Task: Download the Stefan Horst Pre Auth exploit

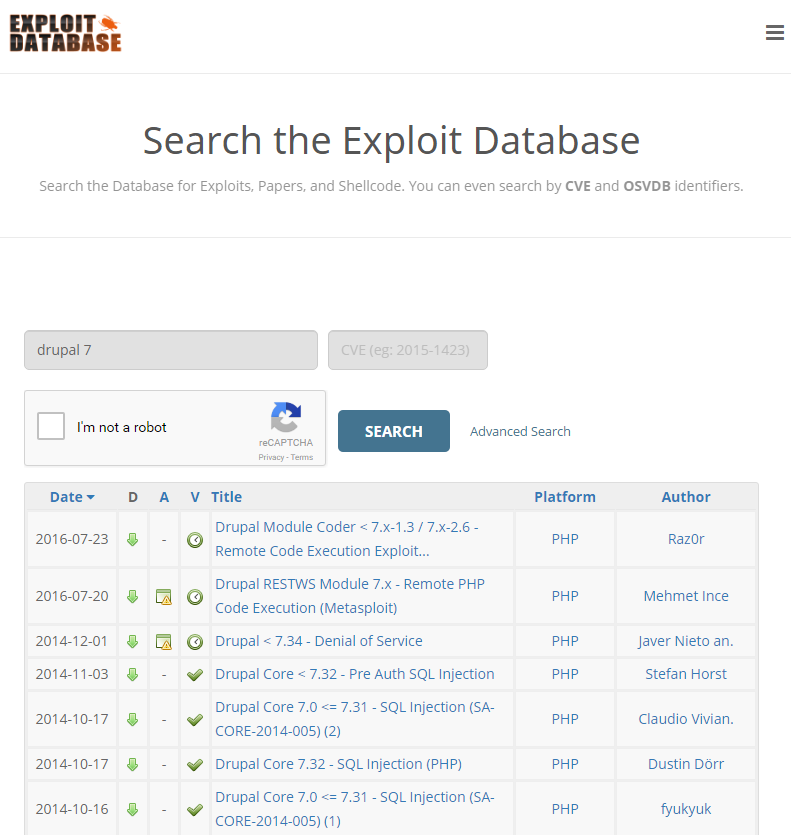Action: [x=133, y=674]
